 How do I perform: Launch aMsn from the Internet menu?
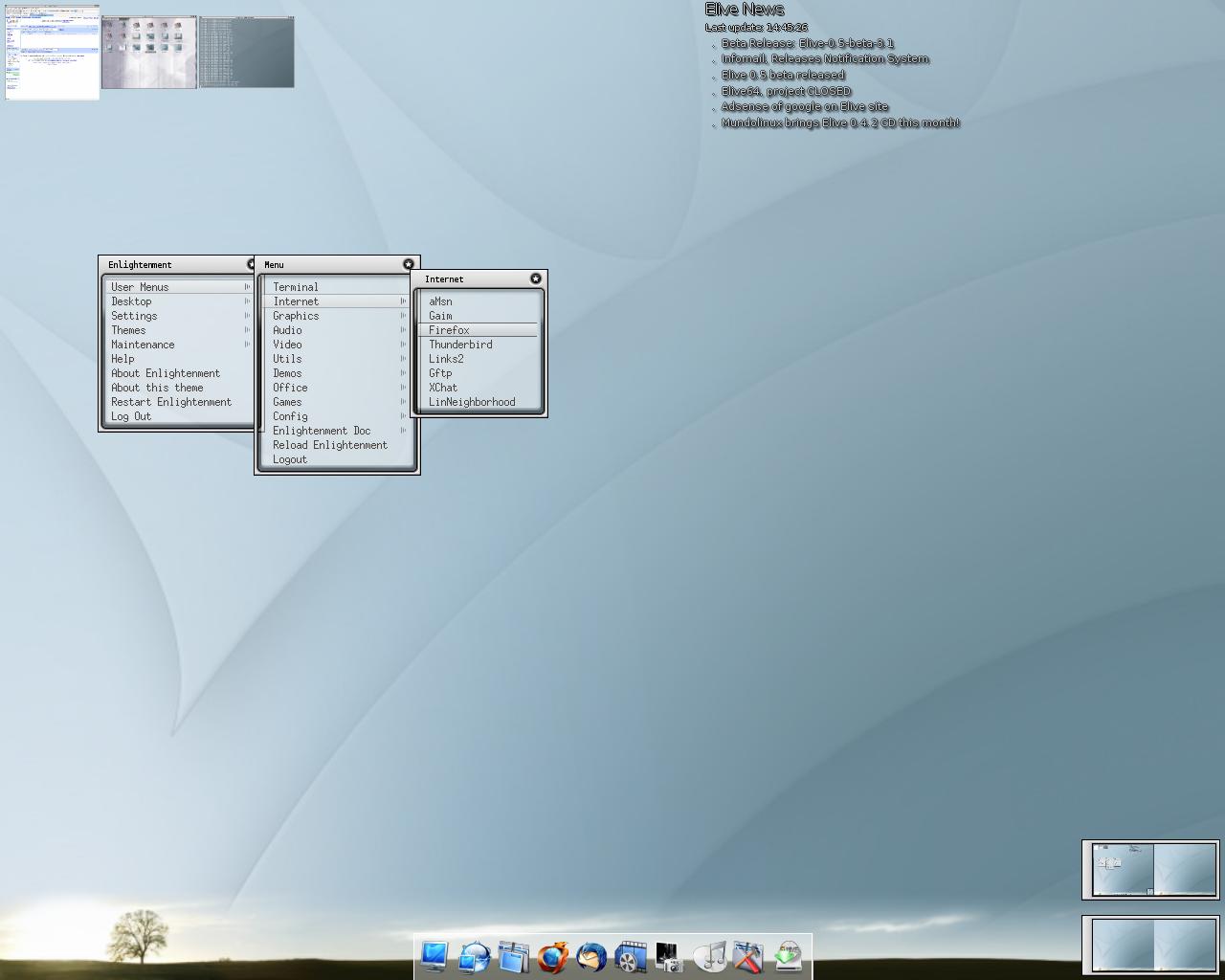(479, 301)
